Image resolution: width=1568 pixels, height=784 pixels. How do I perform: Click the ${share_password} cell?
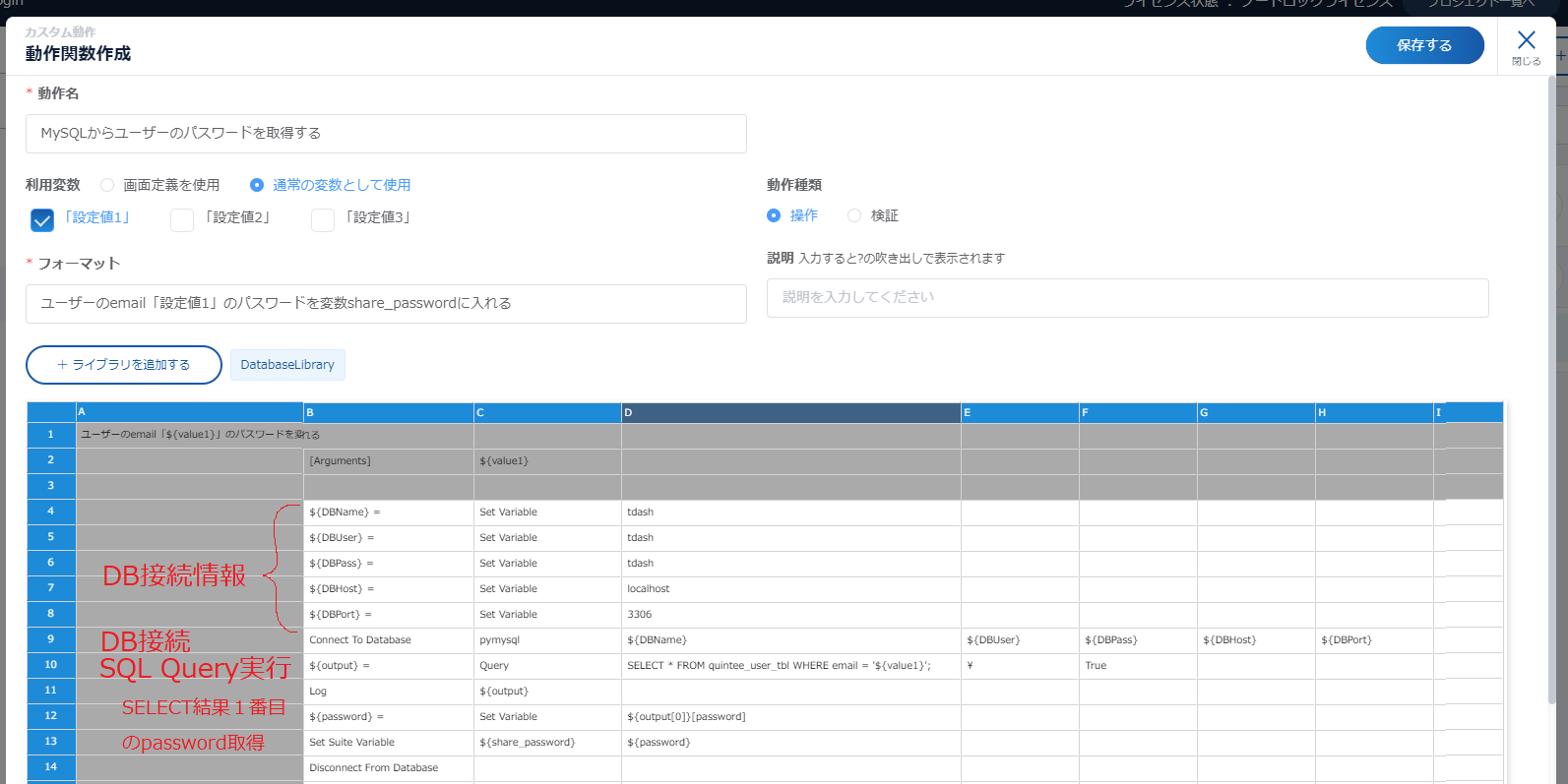coord(548,743)
